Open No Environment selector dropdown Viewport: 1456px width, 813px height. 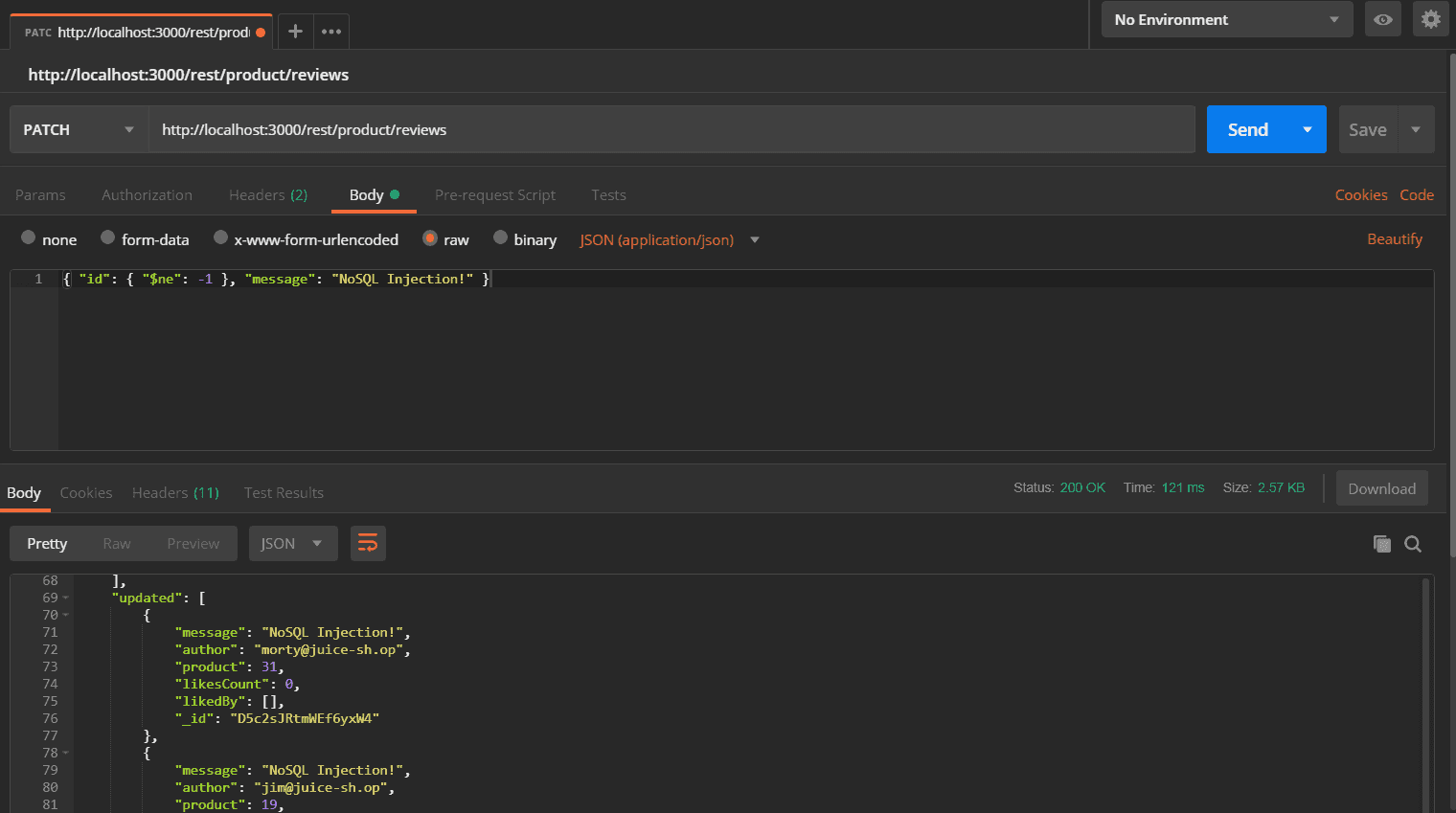1226,19
